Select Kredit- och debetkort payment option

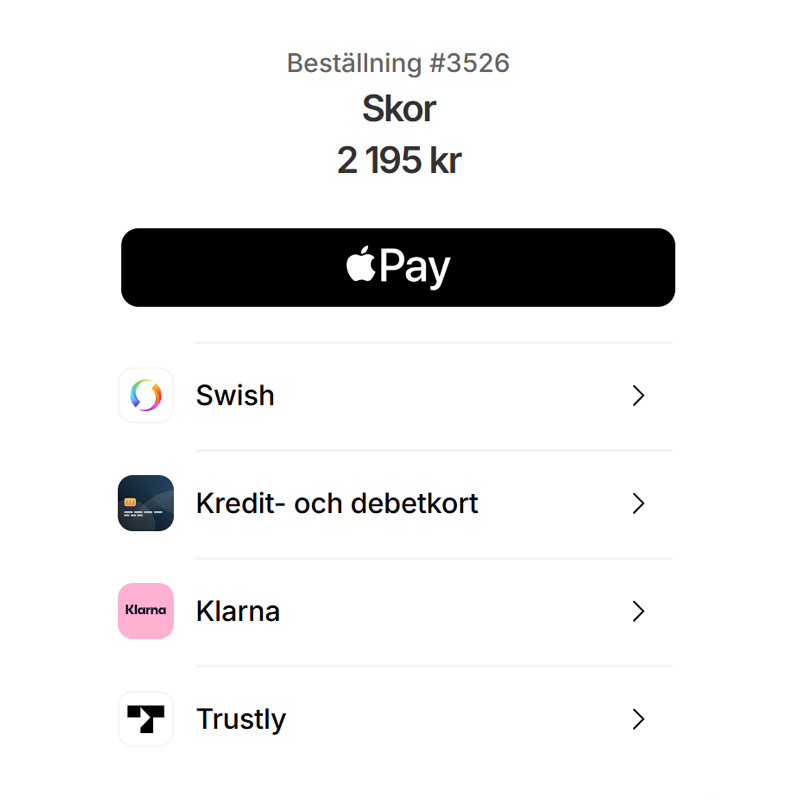tap(337, 503)
